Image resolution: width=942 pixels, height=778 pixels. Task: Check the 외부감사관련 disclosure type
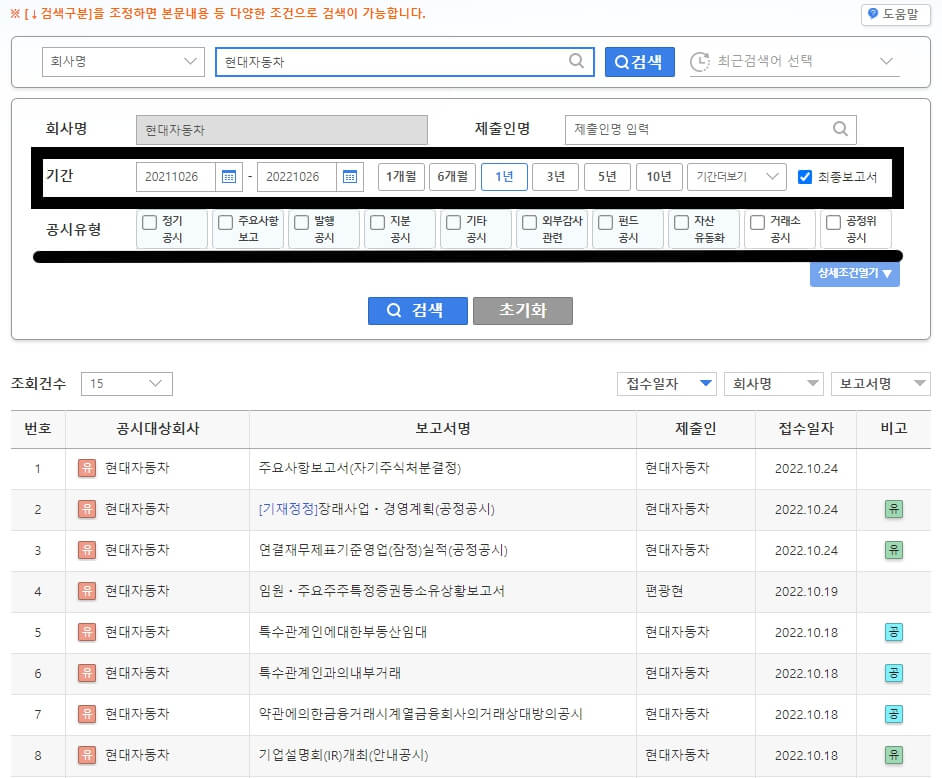pyautogui.click(x=529, y=222)
